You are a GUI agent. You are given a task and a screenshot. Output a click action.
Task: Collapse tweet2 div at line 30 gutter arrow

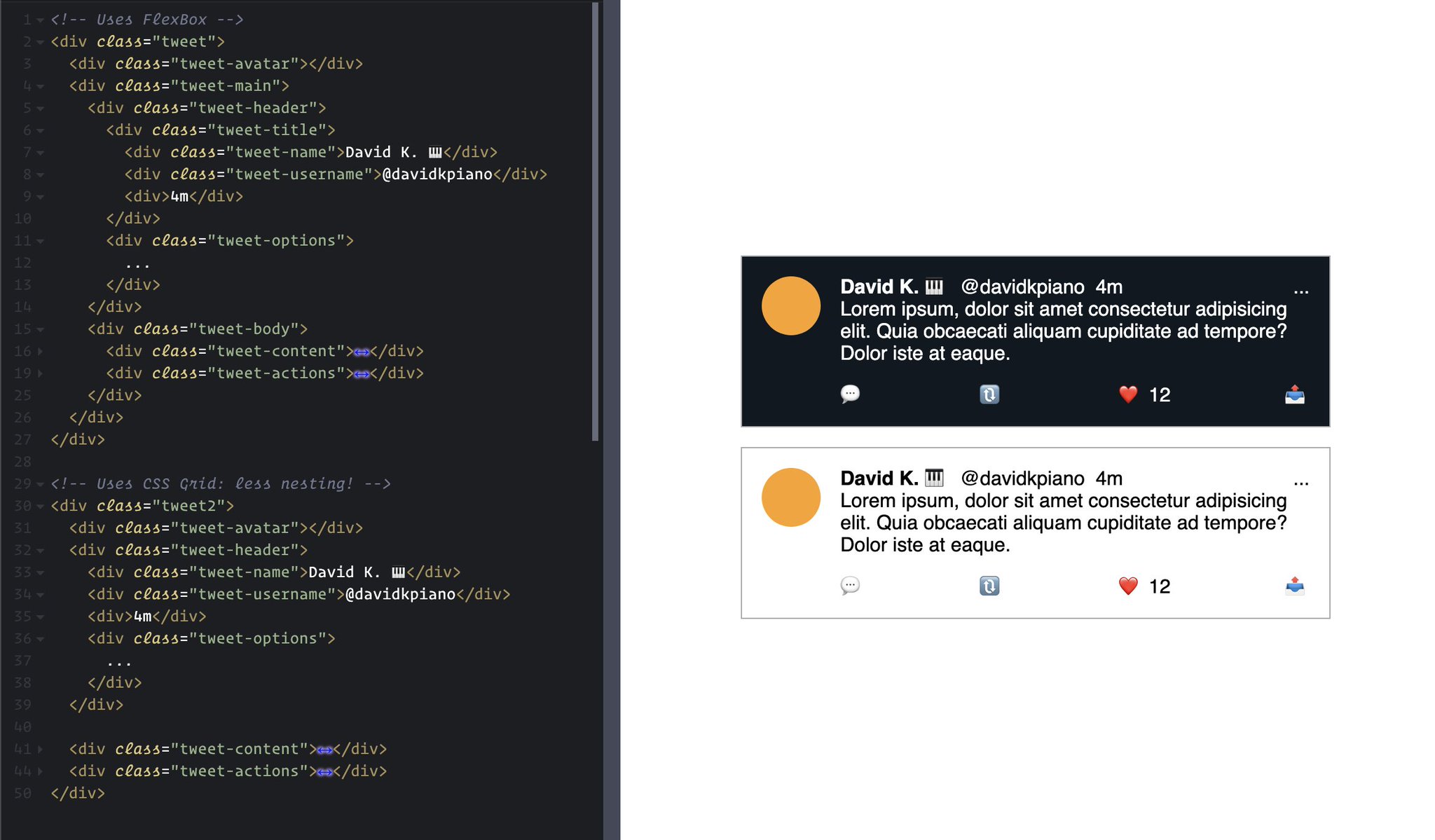click(x=40, y=506)
